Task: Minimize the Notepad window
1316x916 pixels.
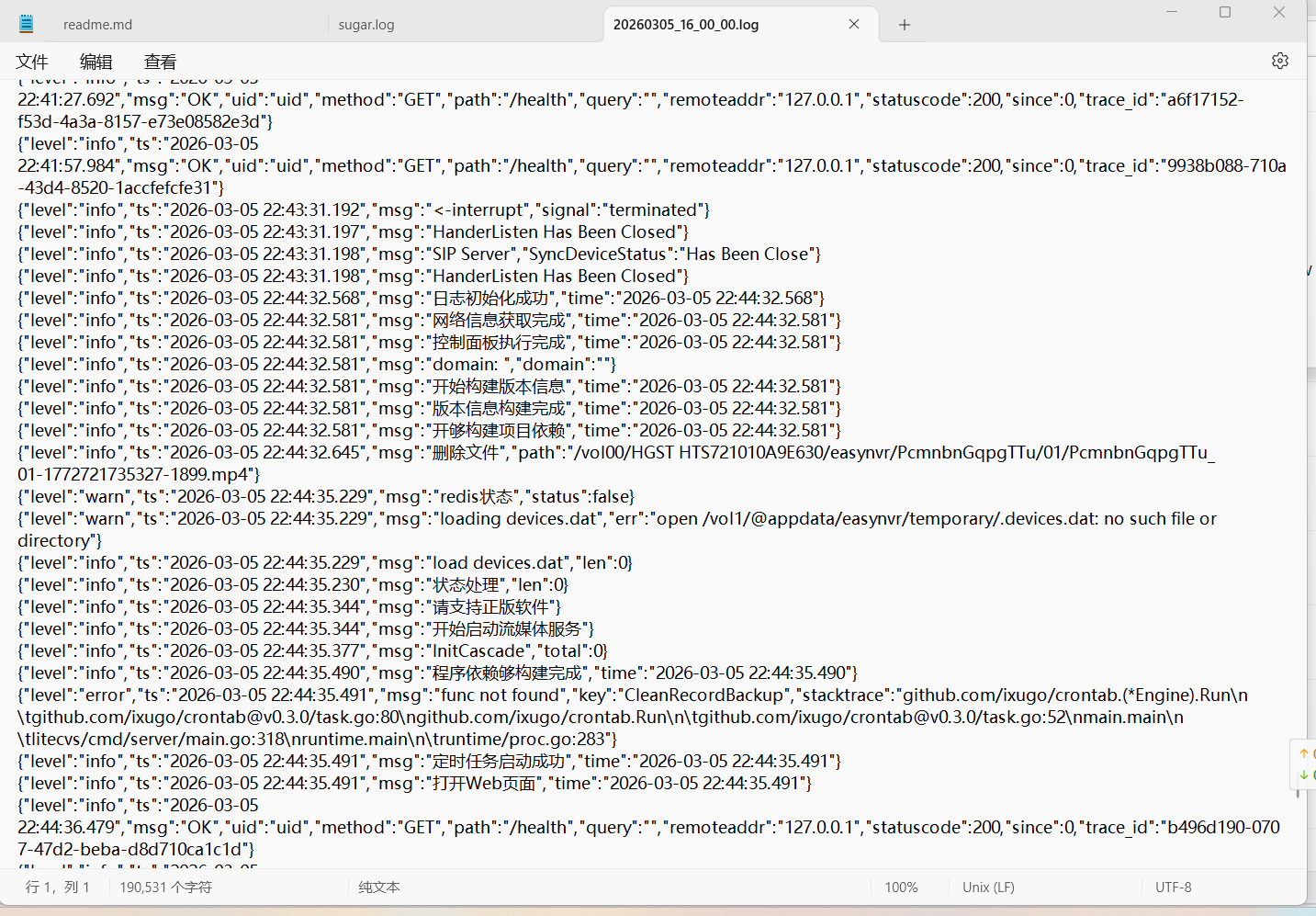Action: [x=1172, y=12]
